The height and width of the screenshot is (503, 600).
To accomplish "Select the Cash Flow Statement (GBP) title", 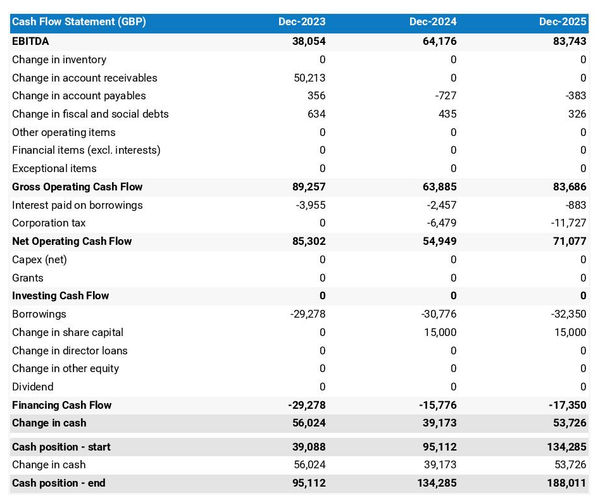I will [77, 22].
